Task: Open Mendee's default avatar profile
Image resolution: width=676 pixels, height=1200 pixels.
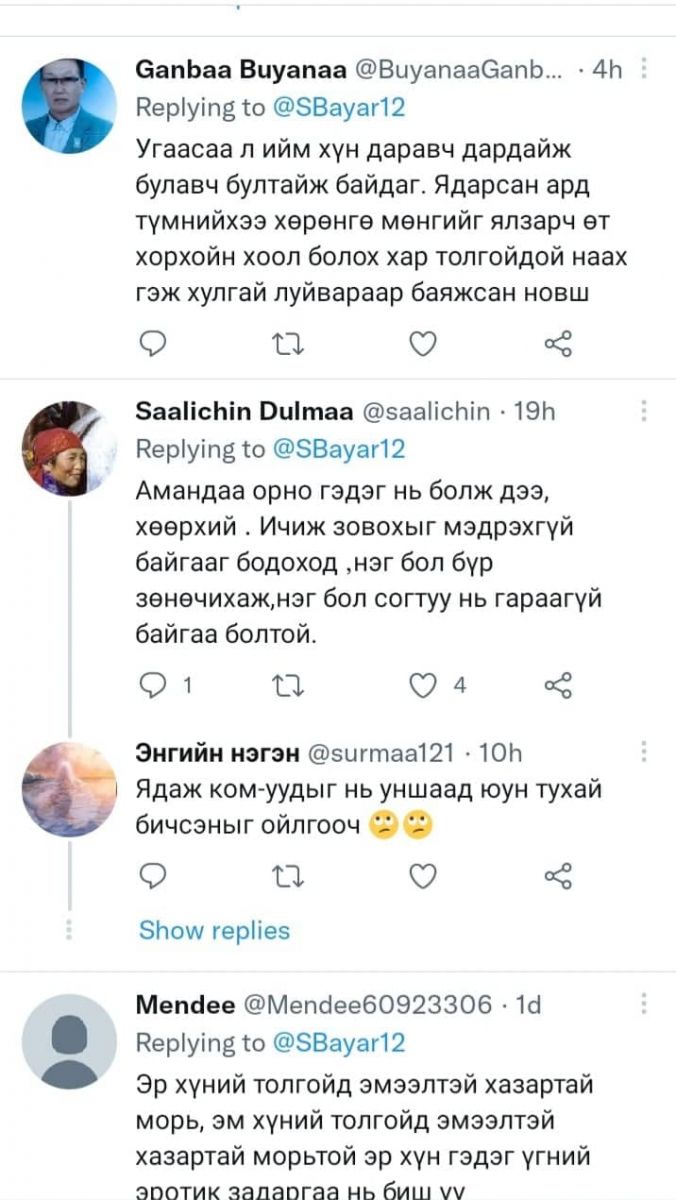Action: pos(69,1041)
